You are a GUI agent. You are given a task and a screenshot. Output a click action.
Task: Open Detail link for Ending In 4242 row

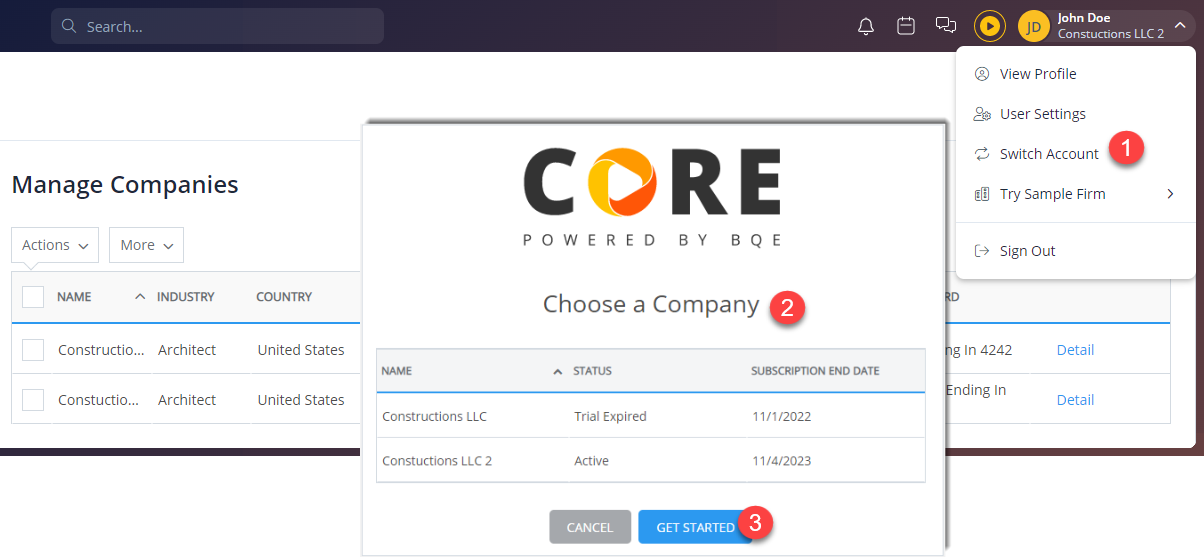1075,350
